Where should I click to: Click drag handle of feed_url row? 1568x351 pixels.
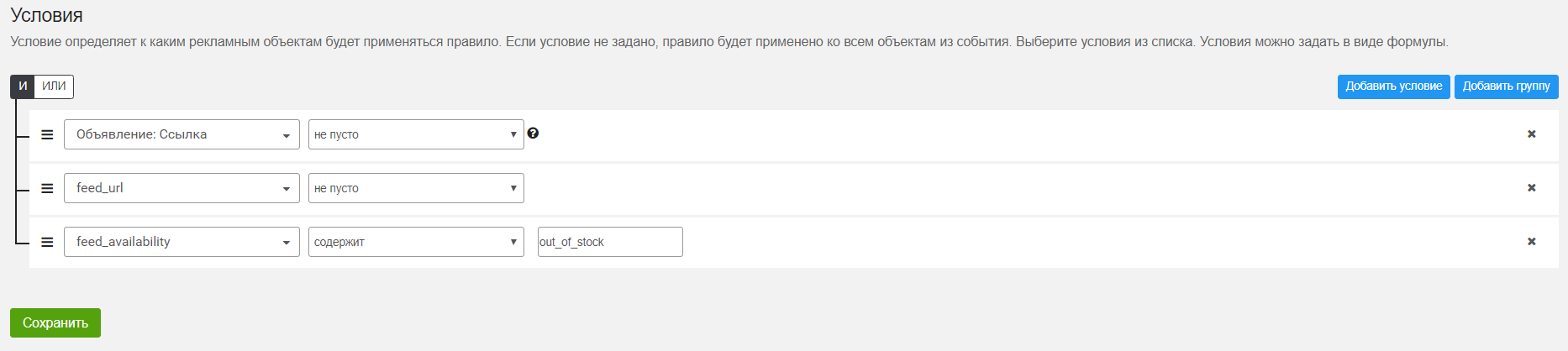47,188
